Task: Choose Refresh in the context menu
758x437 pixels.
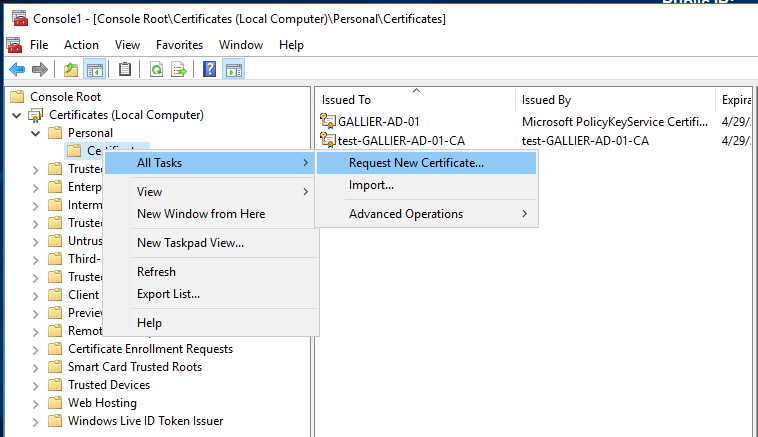Action: (x=211, y=272)
